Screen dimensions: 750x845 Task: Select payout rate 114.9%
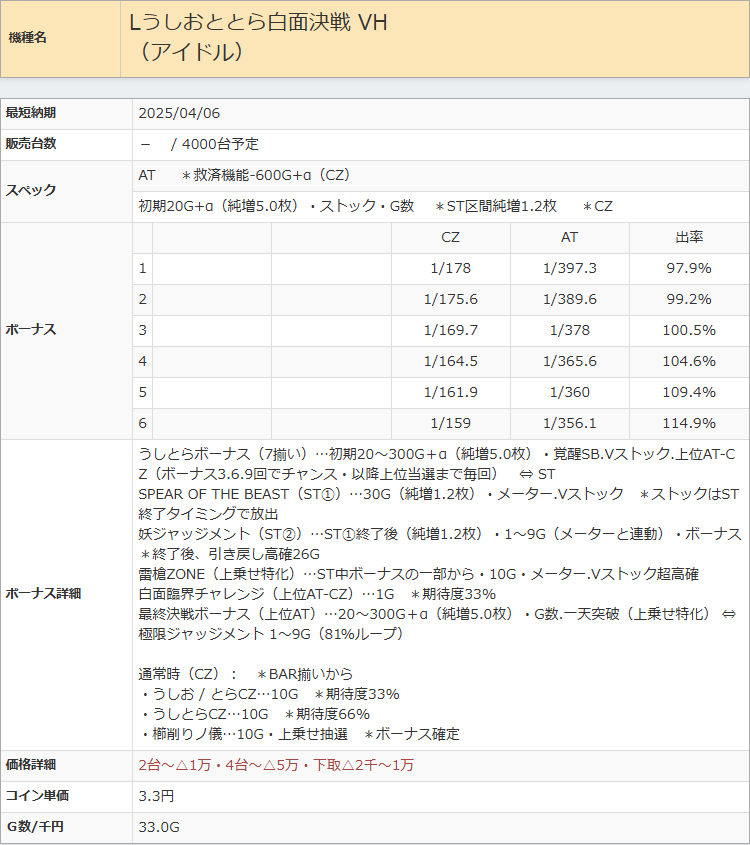tap(689, 423)
